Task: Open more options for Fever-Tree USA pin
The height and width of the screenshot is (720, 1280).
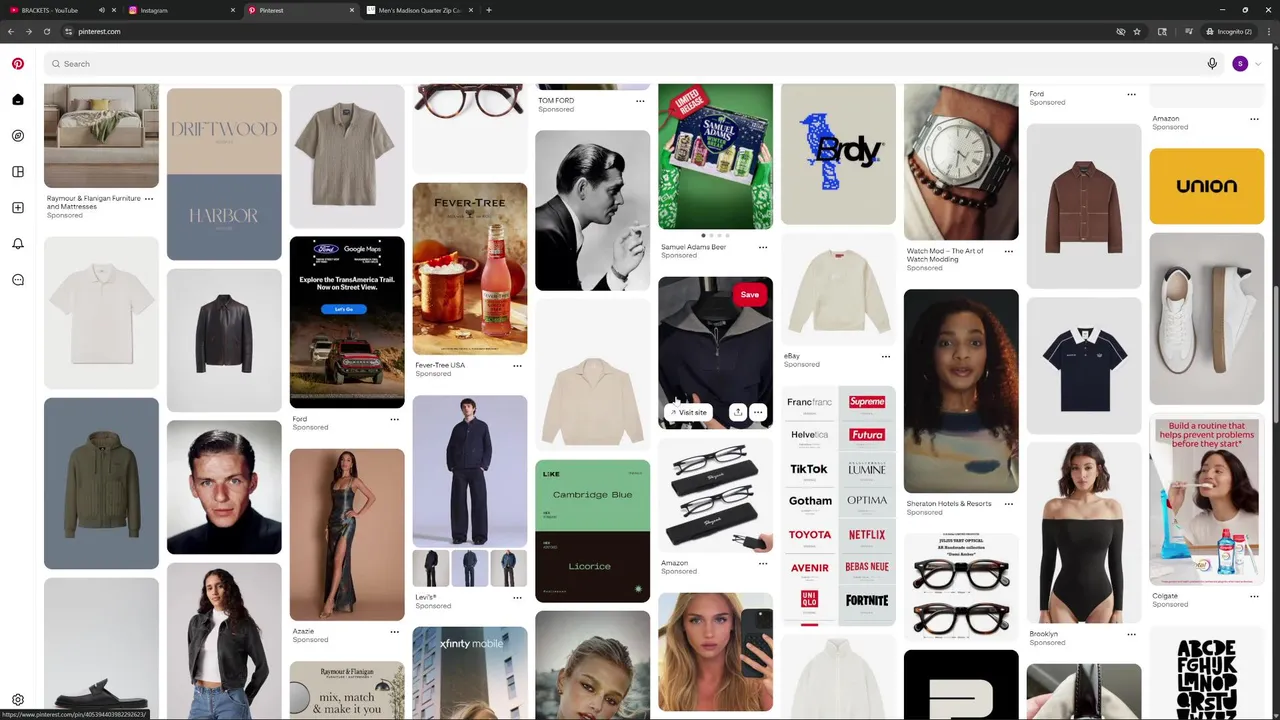Action: coord(517,365)
